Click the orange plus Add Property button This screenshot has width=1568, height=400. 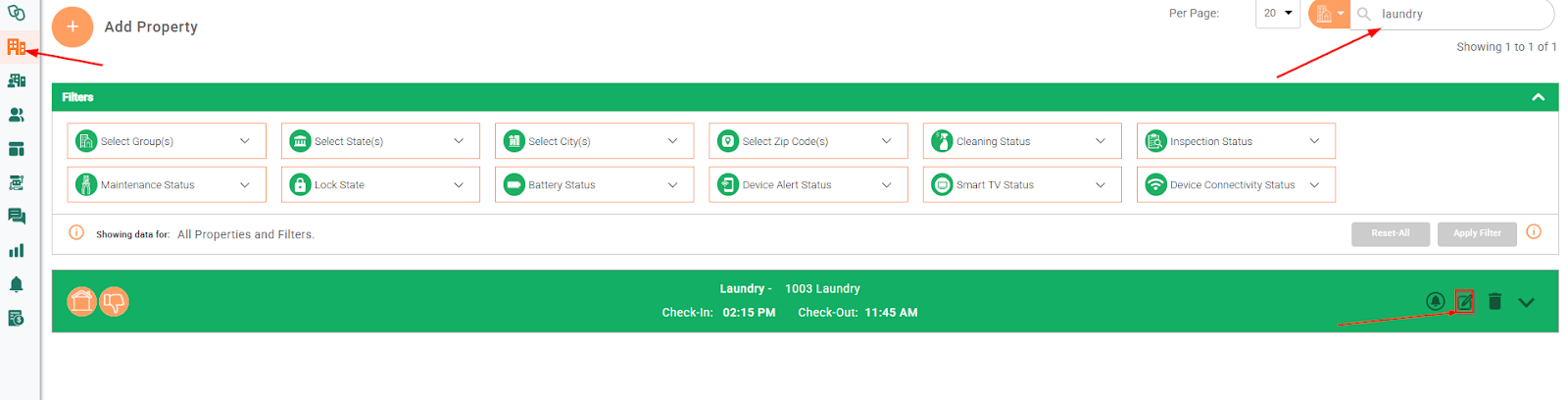pos(73,27)
